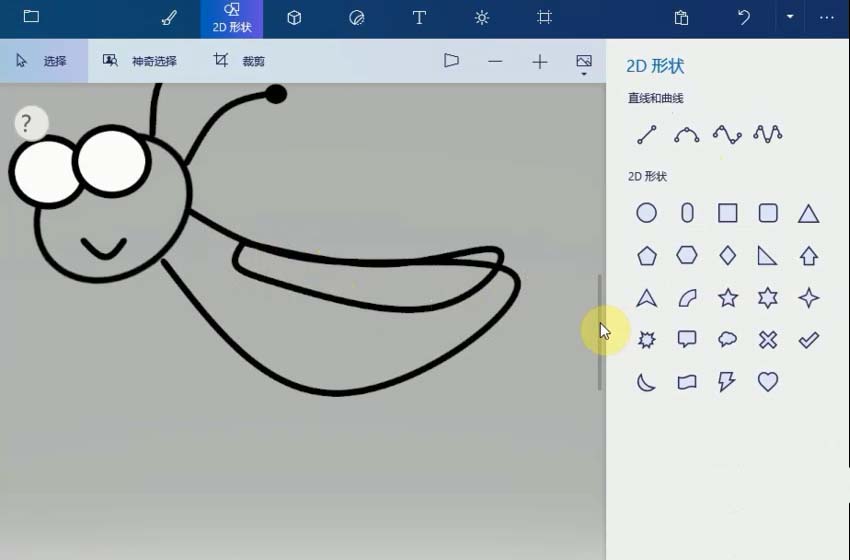The image size is (850, 560).
Task: Select the rectangular speech bubble shape
Action: (x=687, y=339)
